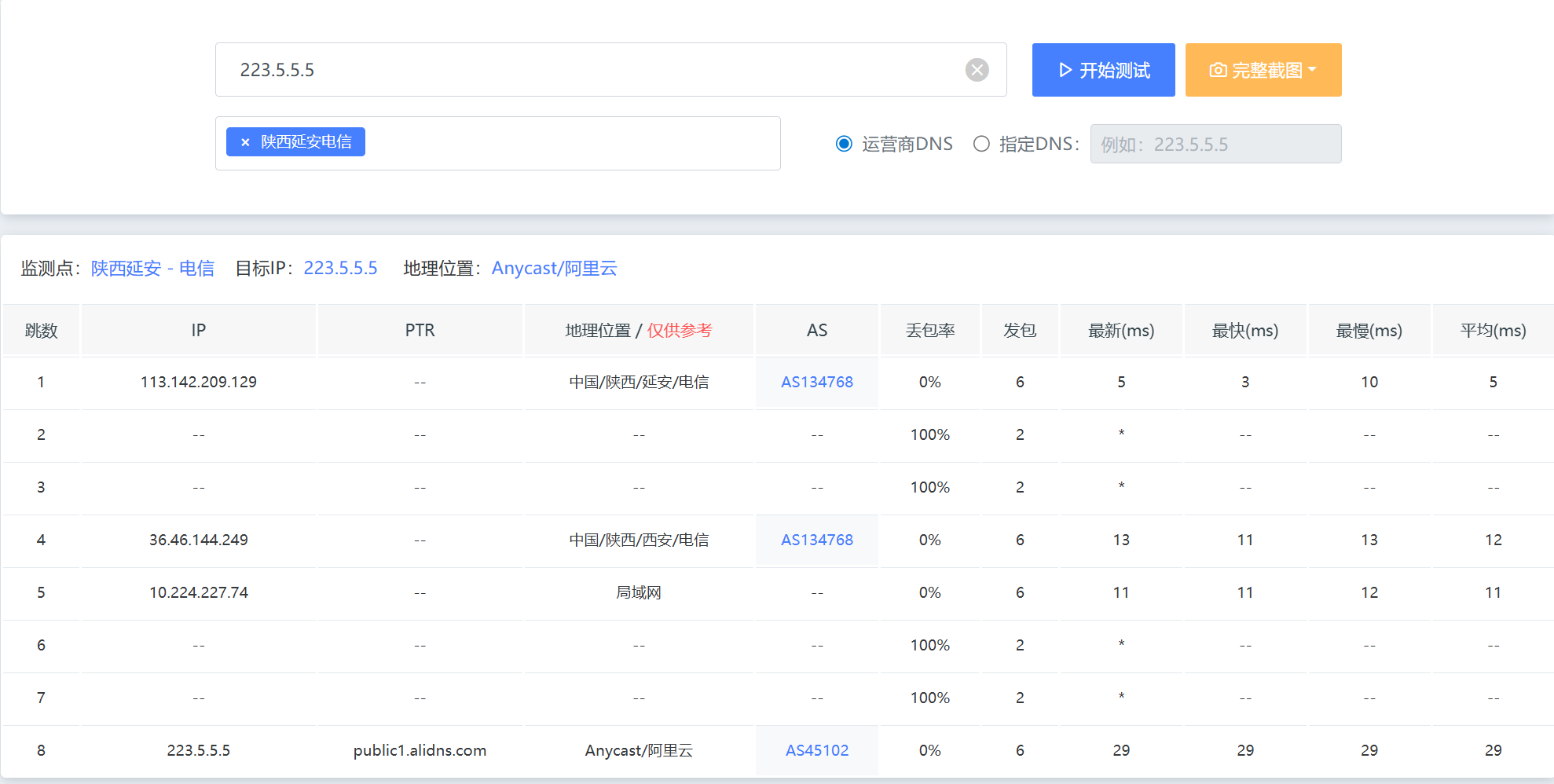This screenshot has height=784, width=1554.
Task: Click AS134768 for hop 1
Action: 817,383
